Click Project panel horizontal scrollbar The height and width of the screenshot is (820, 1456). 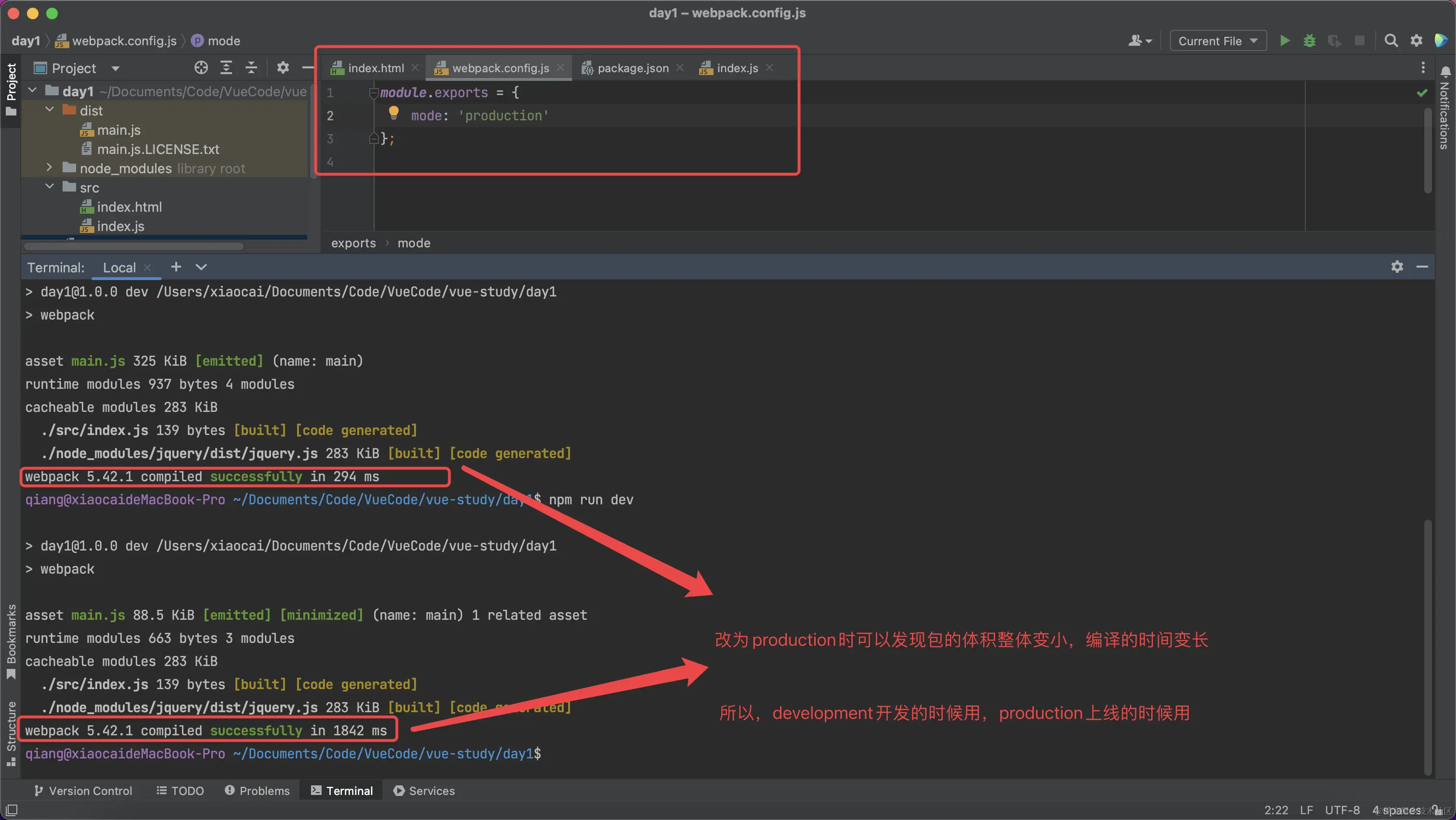[134, 246]
